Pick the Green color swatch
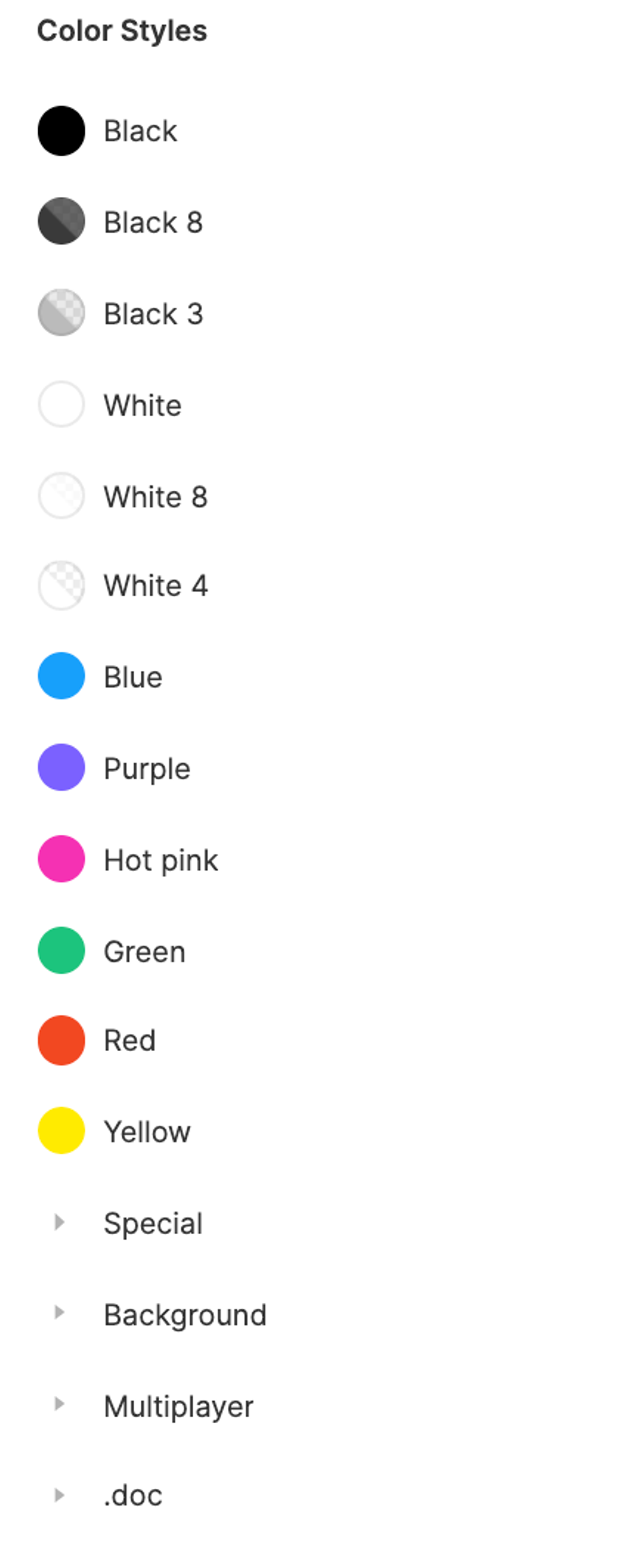 pos(61,950)
